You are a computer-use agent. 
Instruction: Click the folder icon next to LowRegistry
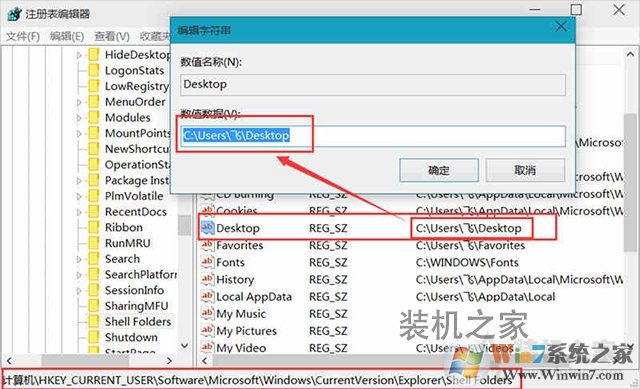94,86
